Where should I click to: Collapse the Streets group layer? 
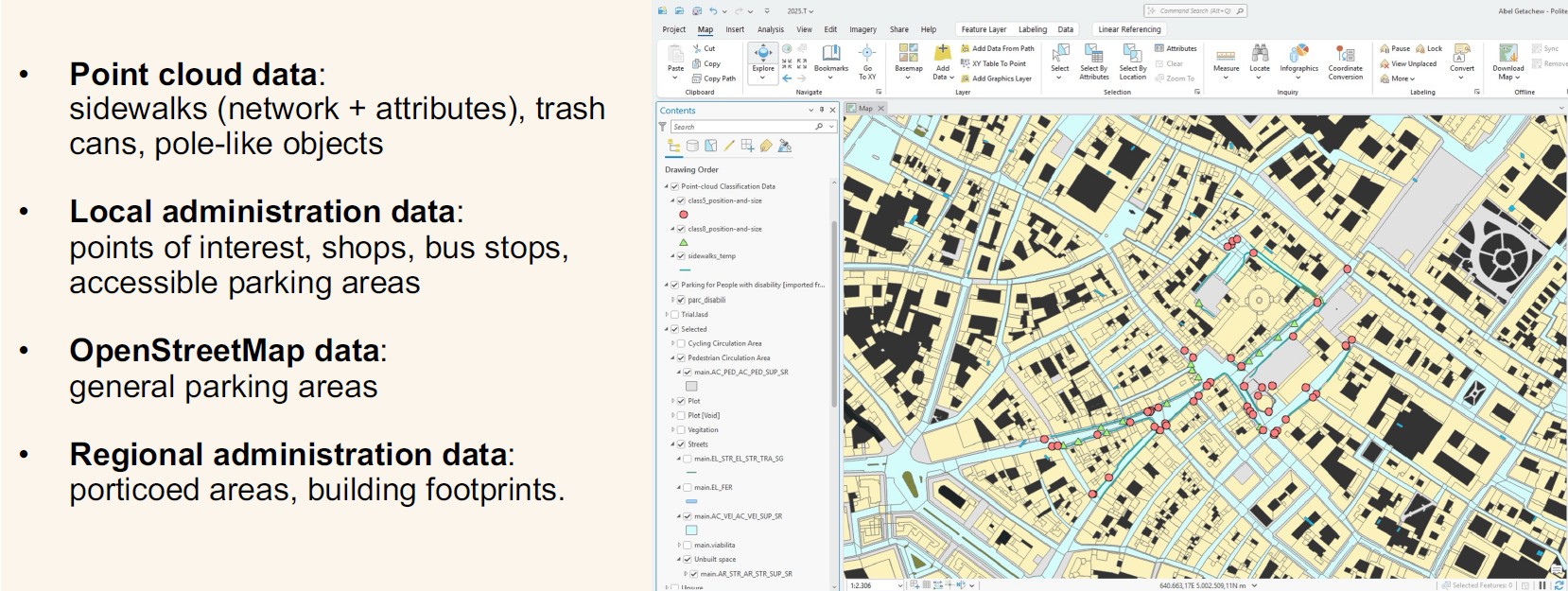pyautogui.click(x=672, y=444)
